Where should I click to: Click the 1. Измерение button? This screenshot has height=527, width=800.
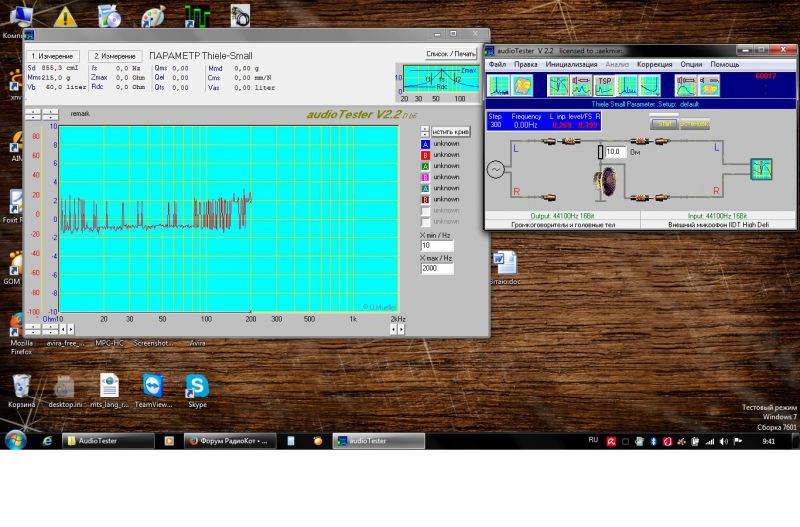[53, 56]
